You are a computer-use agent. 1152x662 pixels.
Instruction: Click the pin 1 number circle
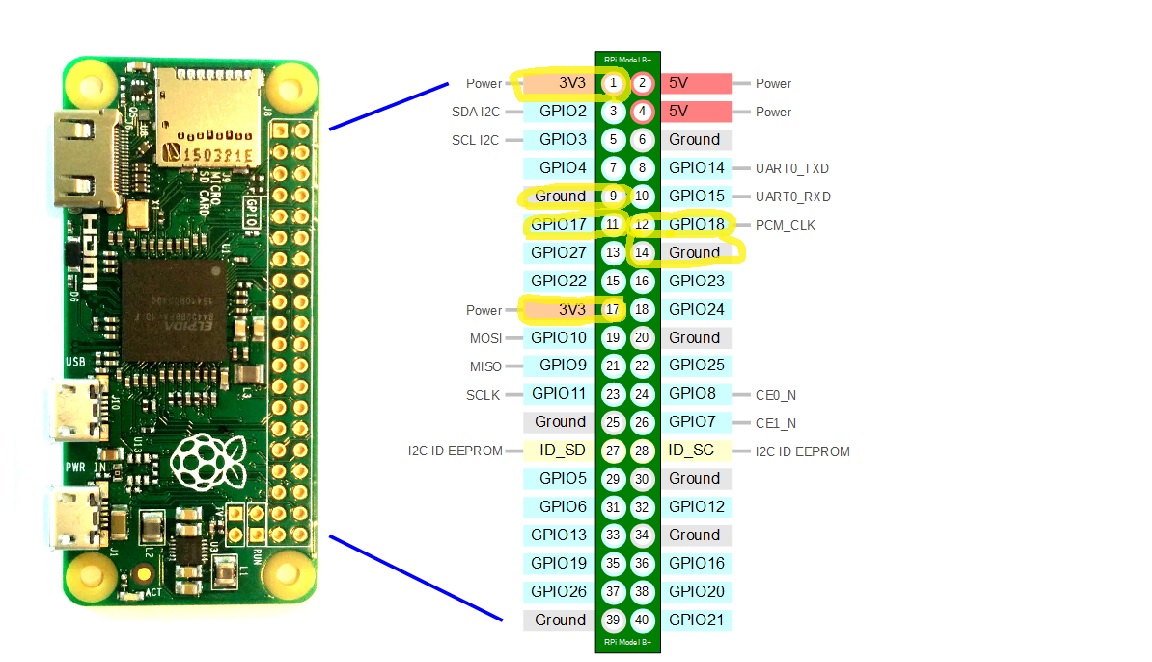613,83
